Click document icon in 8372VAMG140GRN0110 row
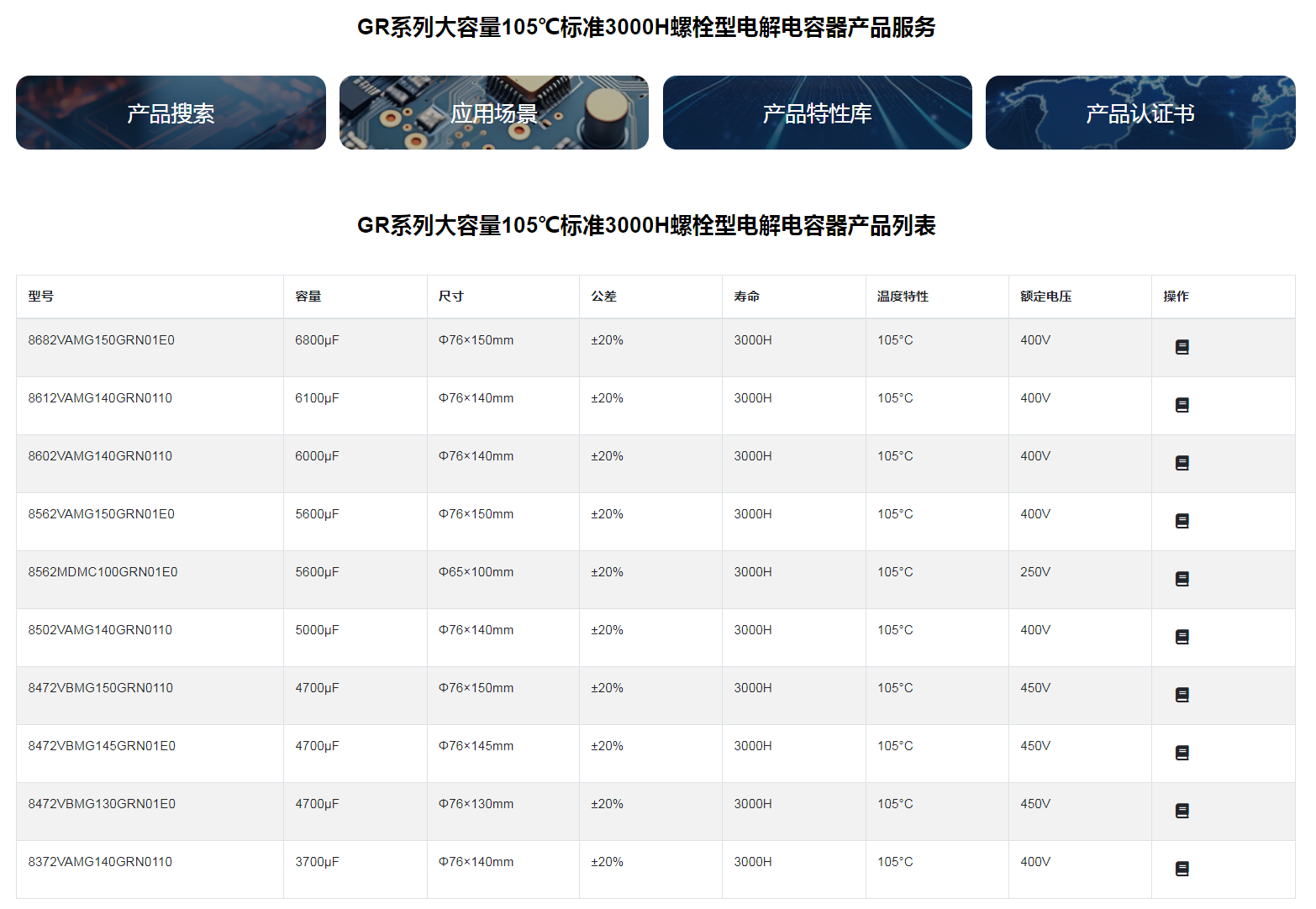This screenshot has height=909, width=1316. coord(1182,869)
